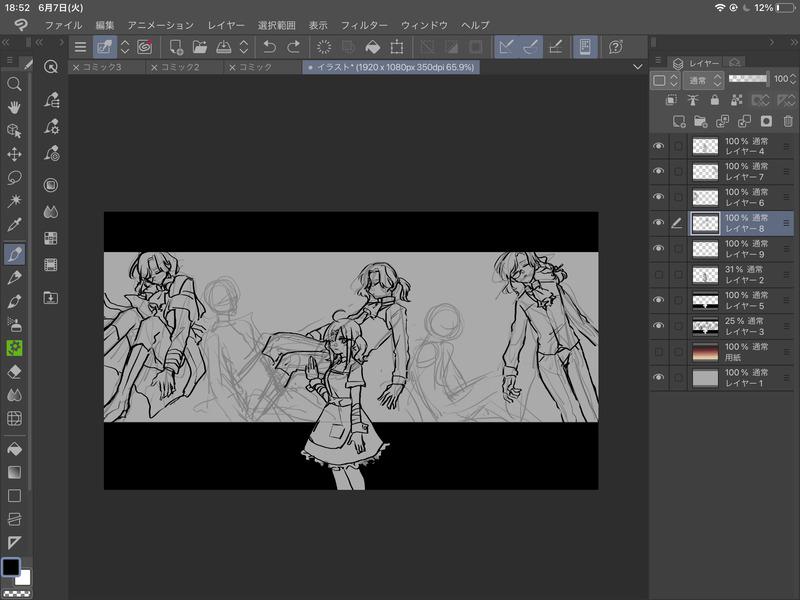Toggle visibility of the 用紙 paper layer
This screenshot has width=800, height=600.
[658, 352]
